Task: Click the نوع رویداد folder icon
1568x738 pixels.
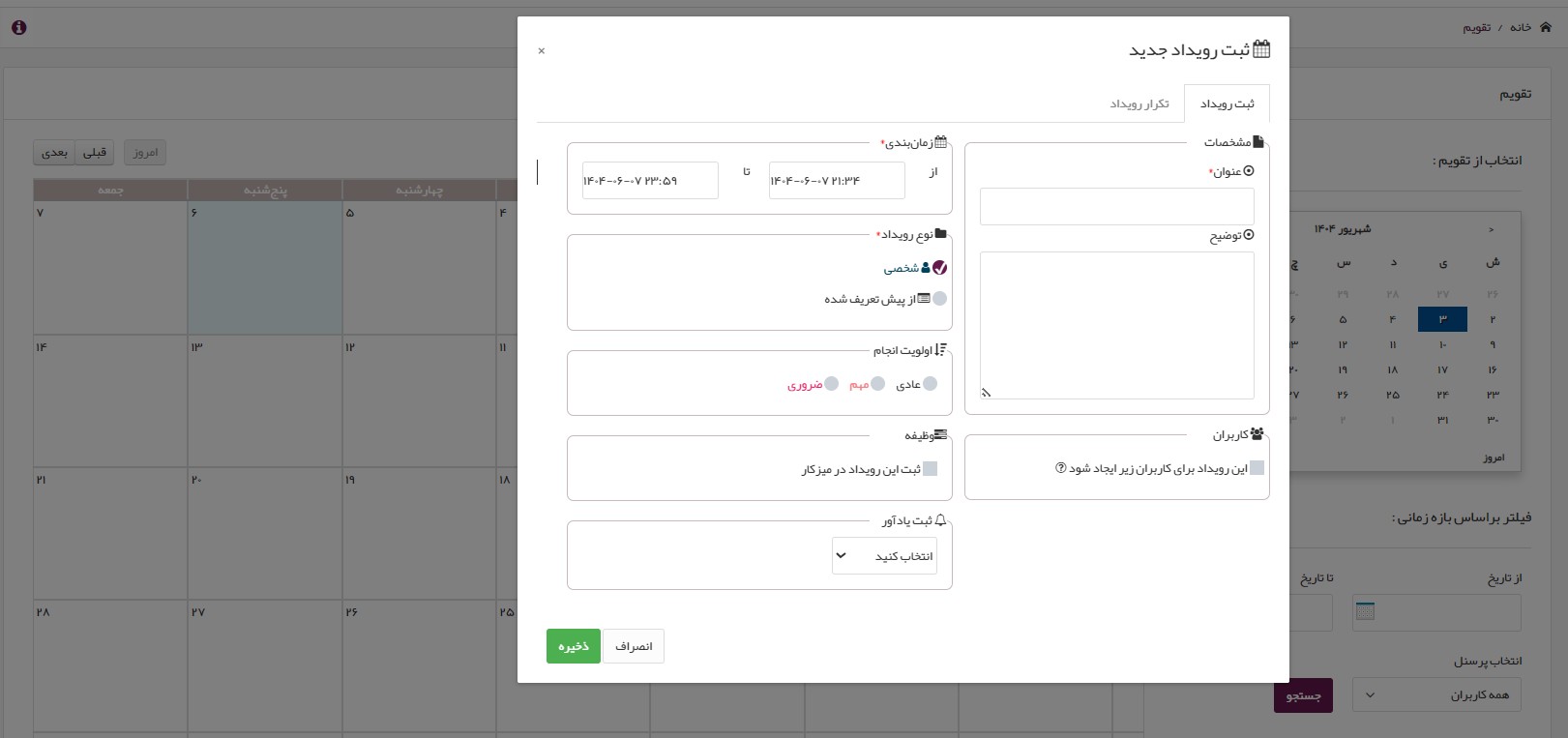Action: click(941, 234)
